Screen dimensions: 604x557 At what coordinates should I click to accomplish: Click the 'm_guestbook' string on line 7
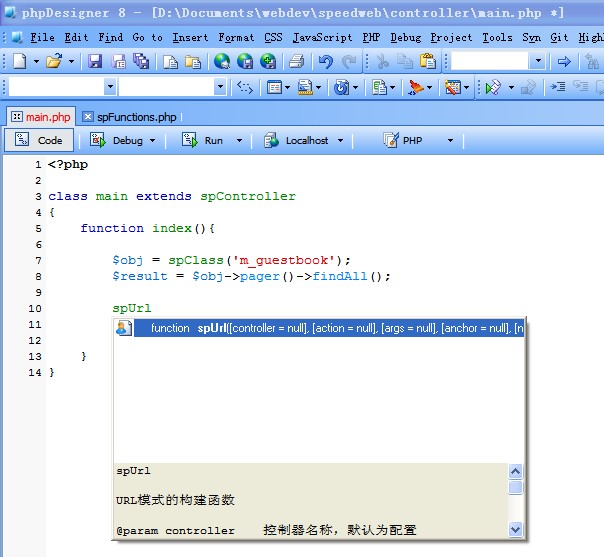(285, 261)
